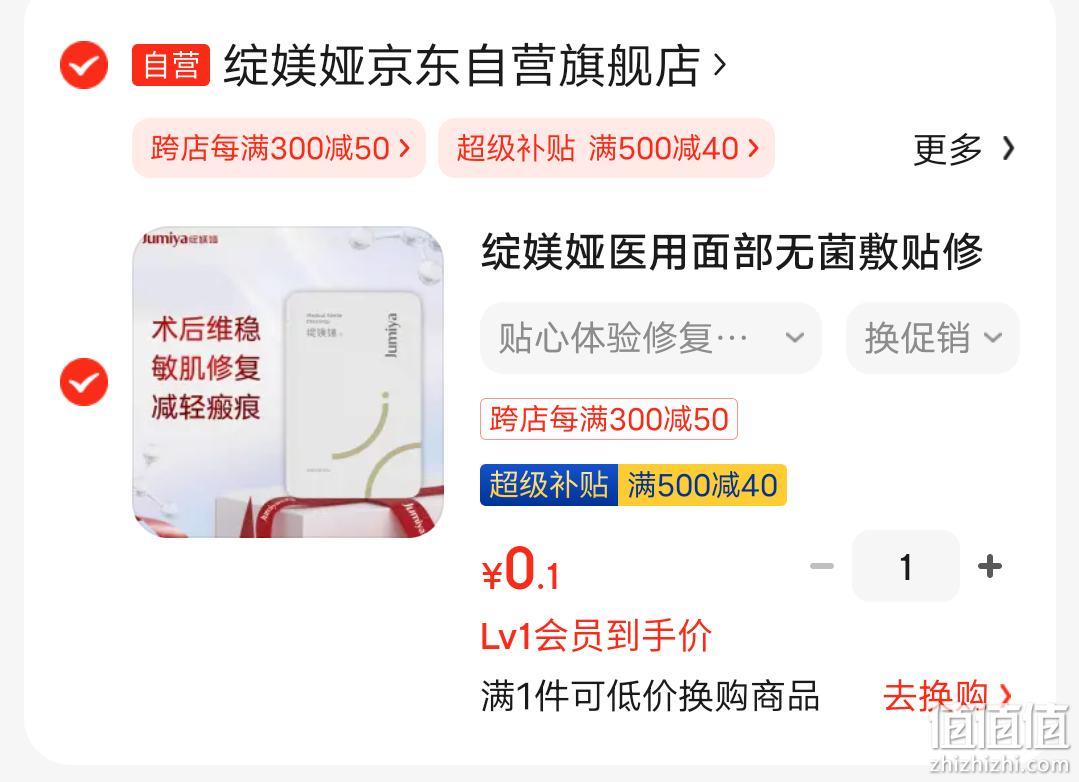Click the outlined 跨店每满300减50 tag
This screenshot has width=1079, height=782.
[x=609, y=419]
